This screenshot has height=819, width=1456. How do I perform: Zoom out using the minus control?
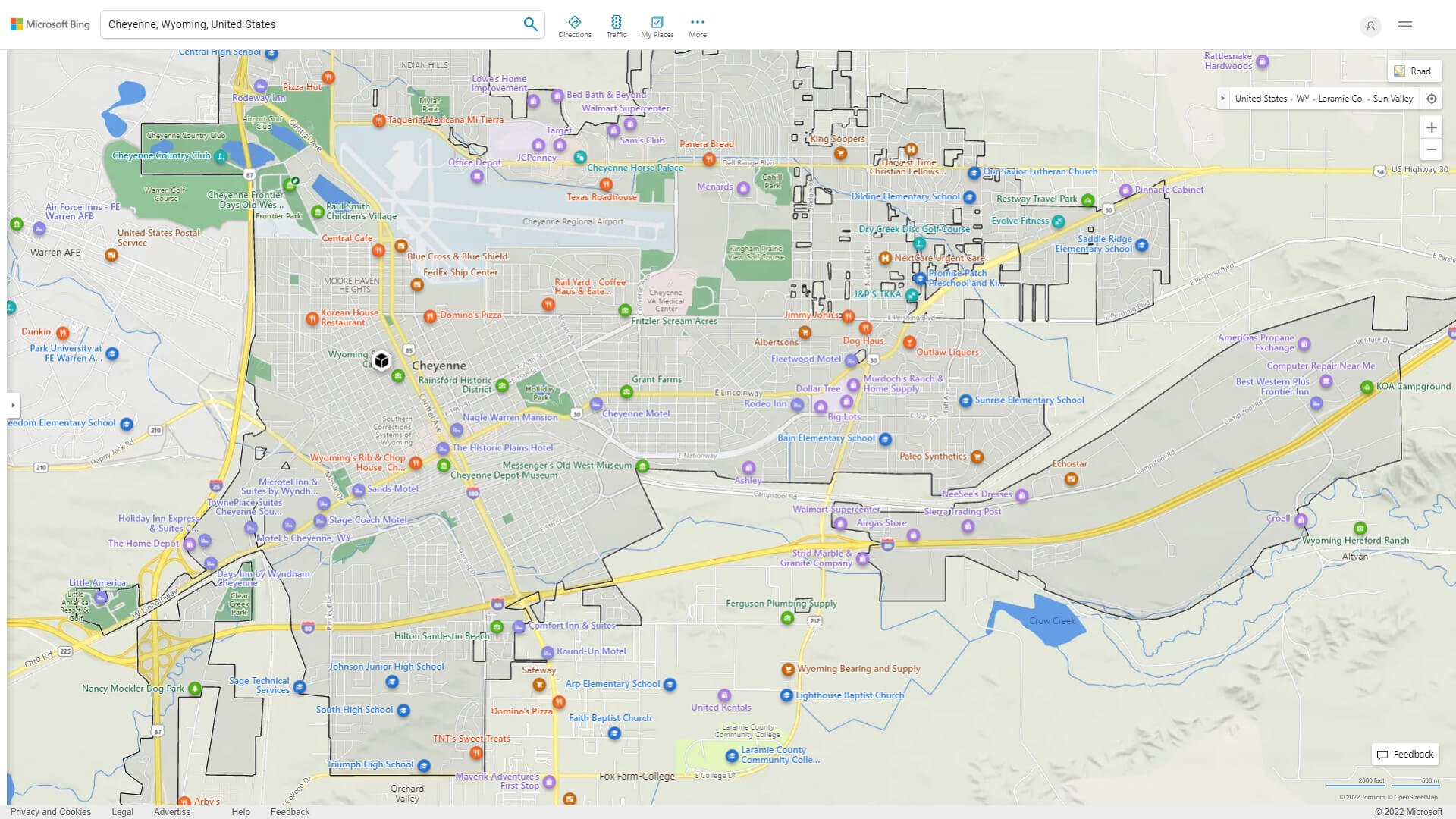pyautogui.click(x=1432, y=149)
